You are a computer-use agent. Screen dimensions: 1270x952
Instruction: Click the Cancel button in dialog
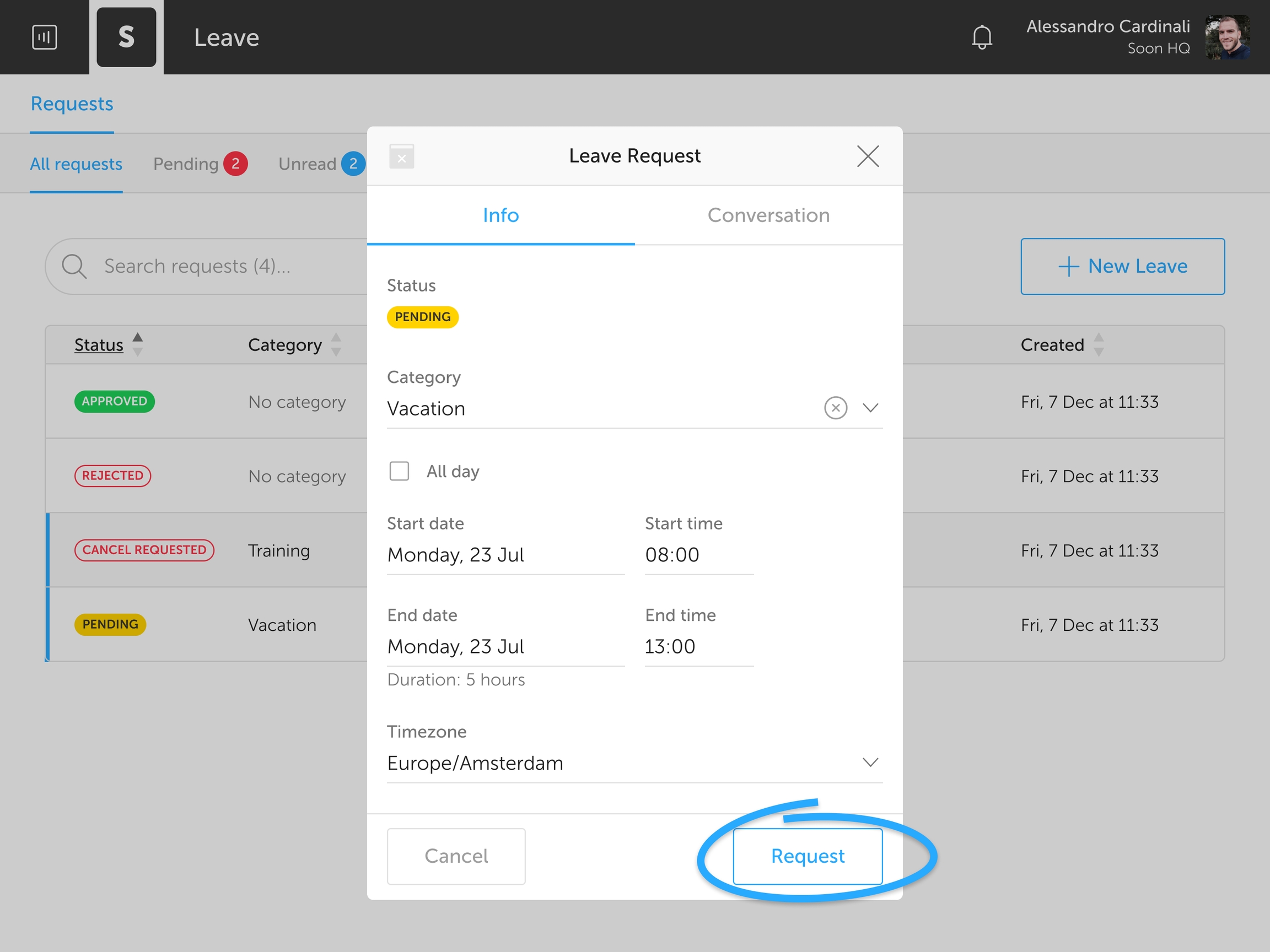456,856
